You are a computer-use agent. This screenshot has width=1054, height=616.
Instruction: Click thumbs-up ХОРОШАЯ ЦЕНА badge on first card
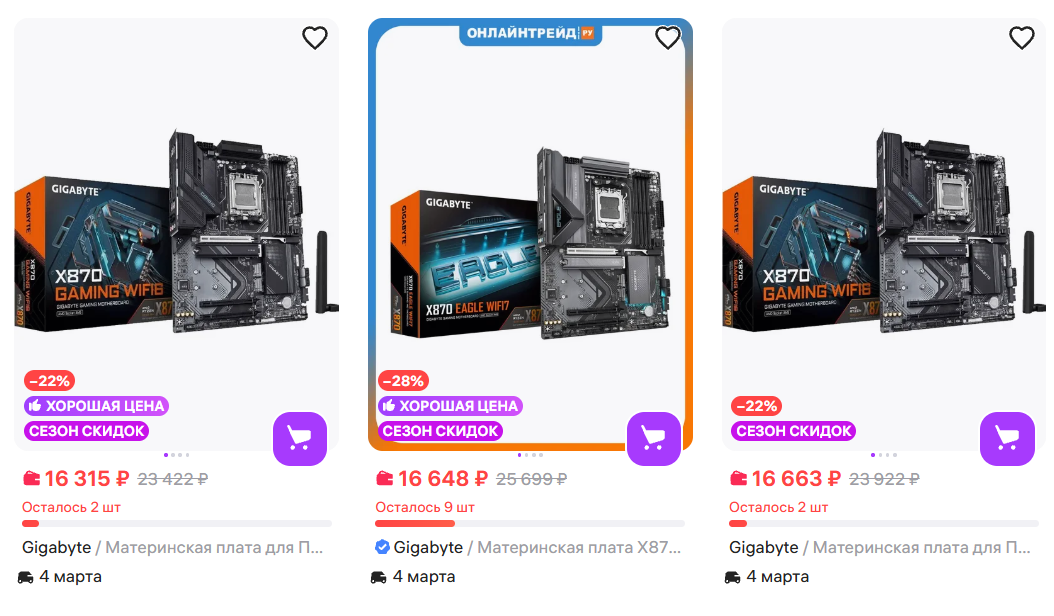[x=96, y=406]
